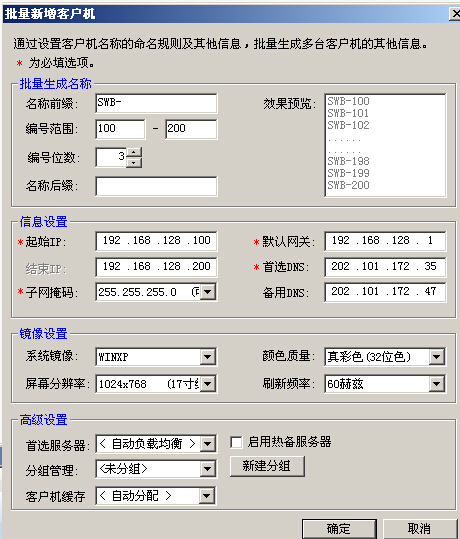Edit the 默认网关 address field
This screenshot has width=460, height=539.
385,241
